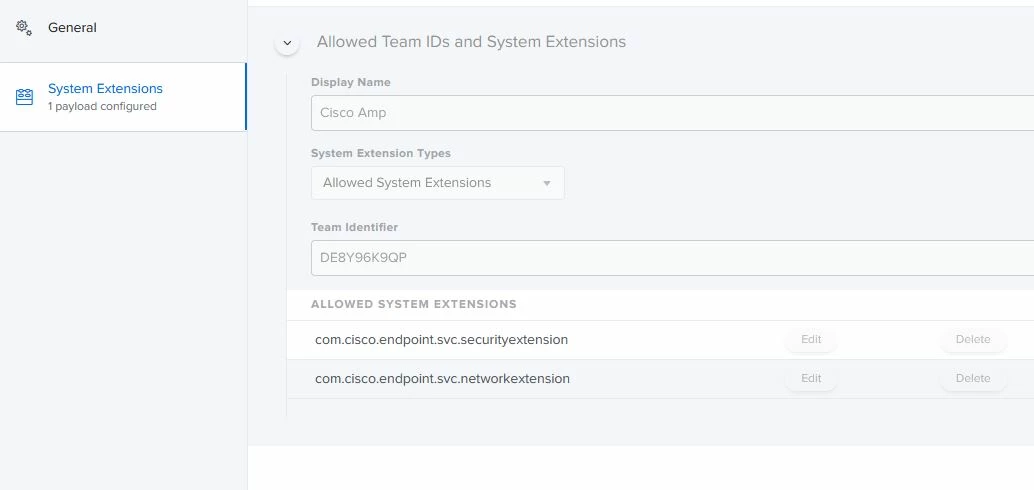
Task: Click the Team Identifier field DE8Y96K9QP
Action: click(673, 258)
